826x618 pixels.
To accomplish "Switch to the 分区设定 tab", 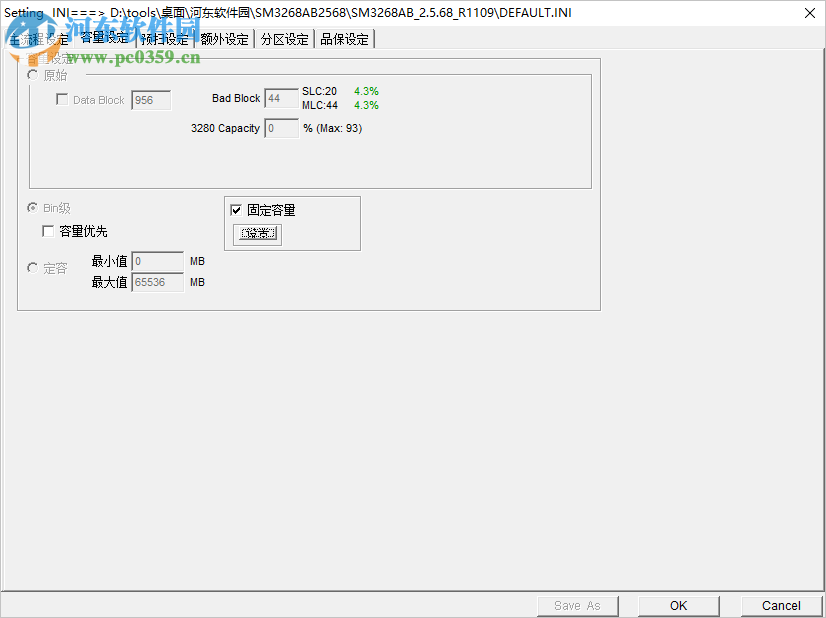I will coord(282,38).
